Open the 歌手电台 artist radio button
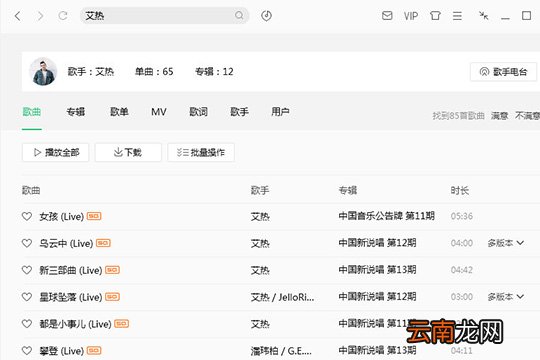 503,72
